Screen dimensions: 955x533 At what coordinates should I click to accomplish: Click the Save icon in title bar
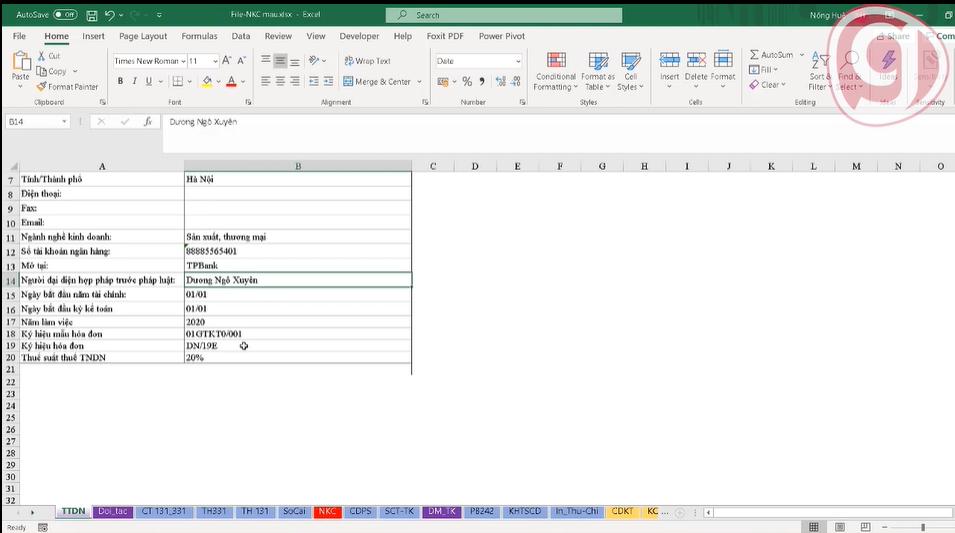click(92, 15)
